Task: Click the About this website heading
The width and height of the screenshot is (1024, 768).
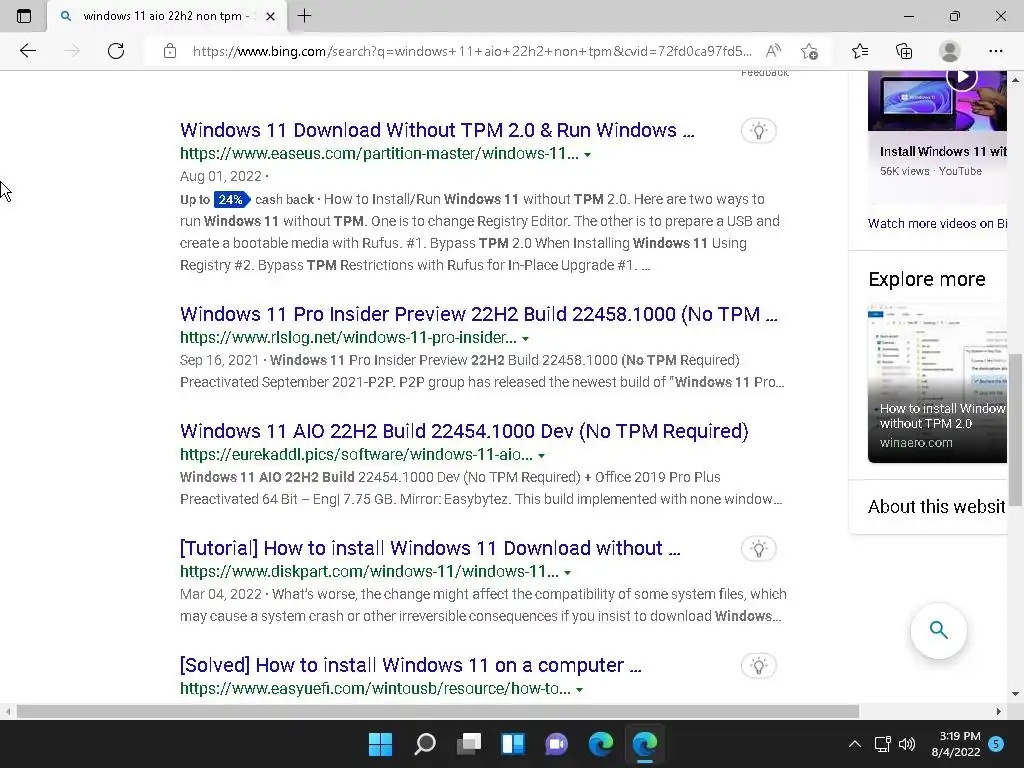Action: (x=937, y=507)
